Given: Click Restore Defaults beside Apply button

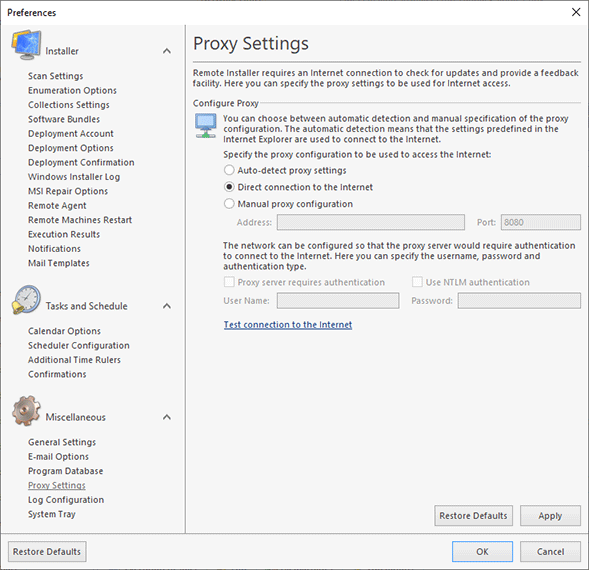Looking at the screenshot, I should coord(473,516).
